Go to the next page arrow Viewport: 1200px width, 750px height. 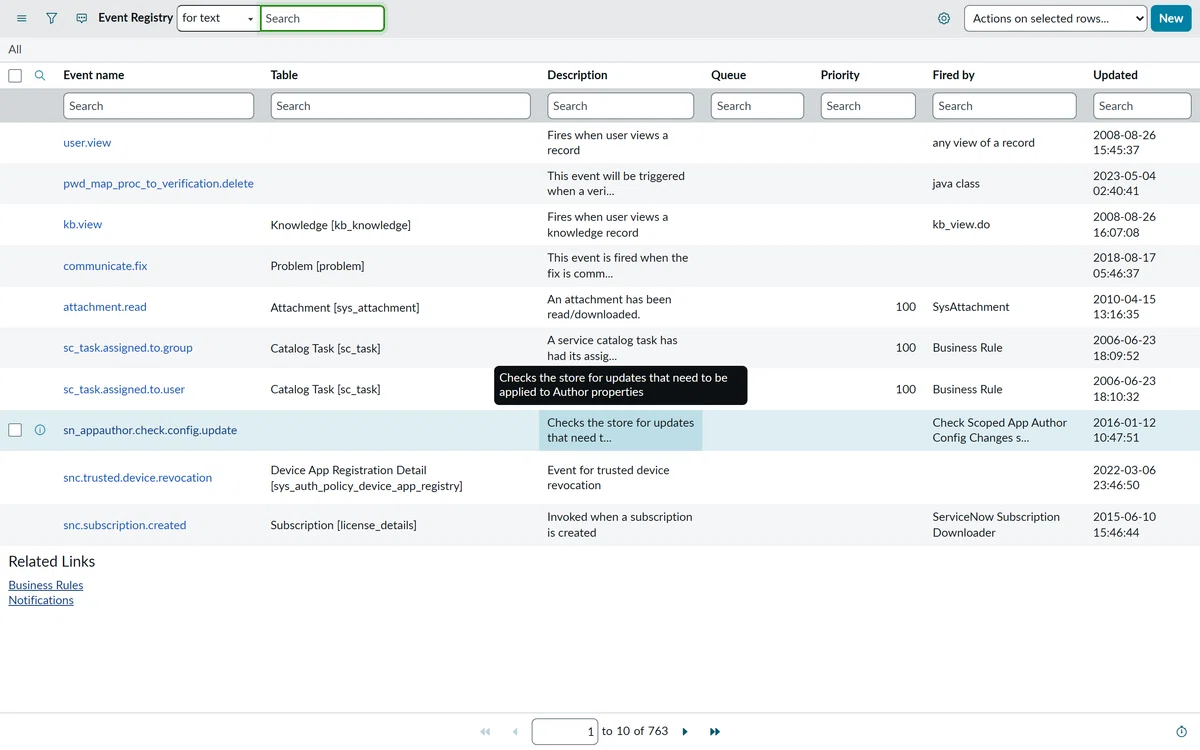coord(685,732)
